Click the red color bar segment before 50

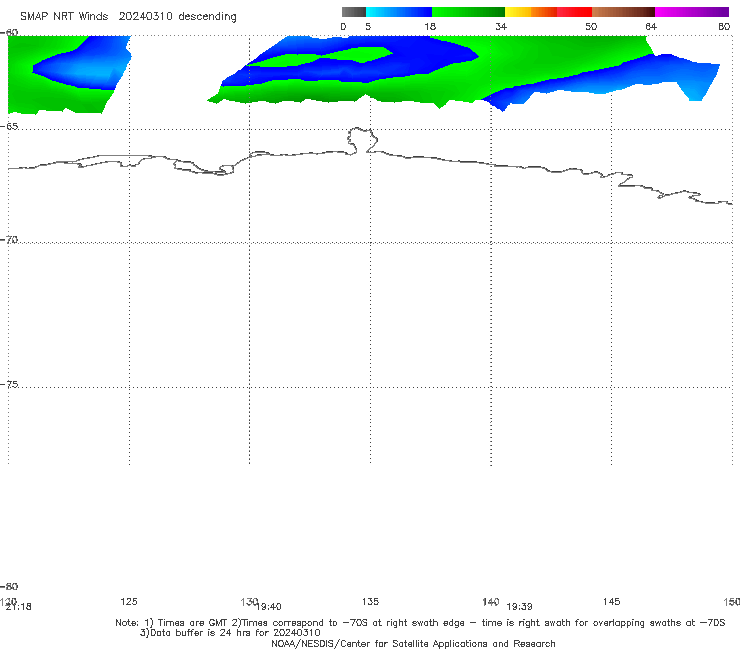click(x=574, y=12)
